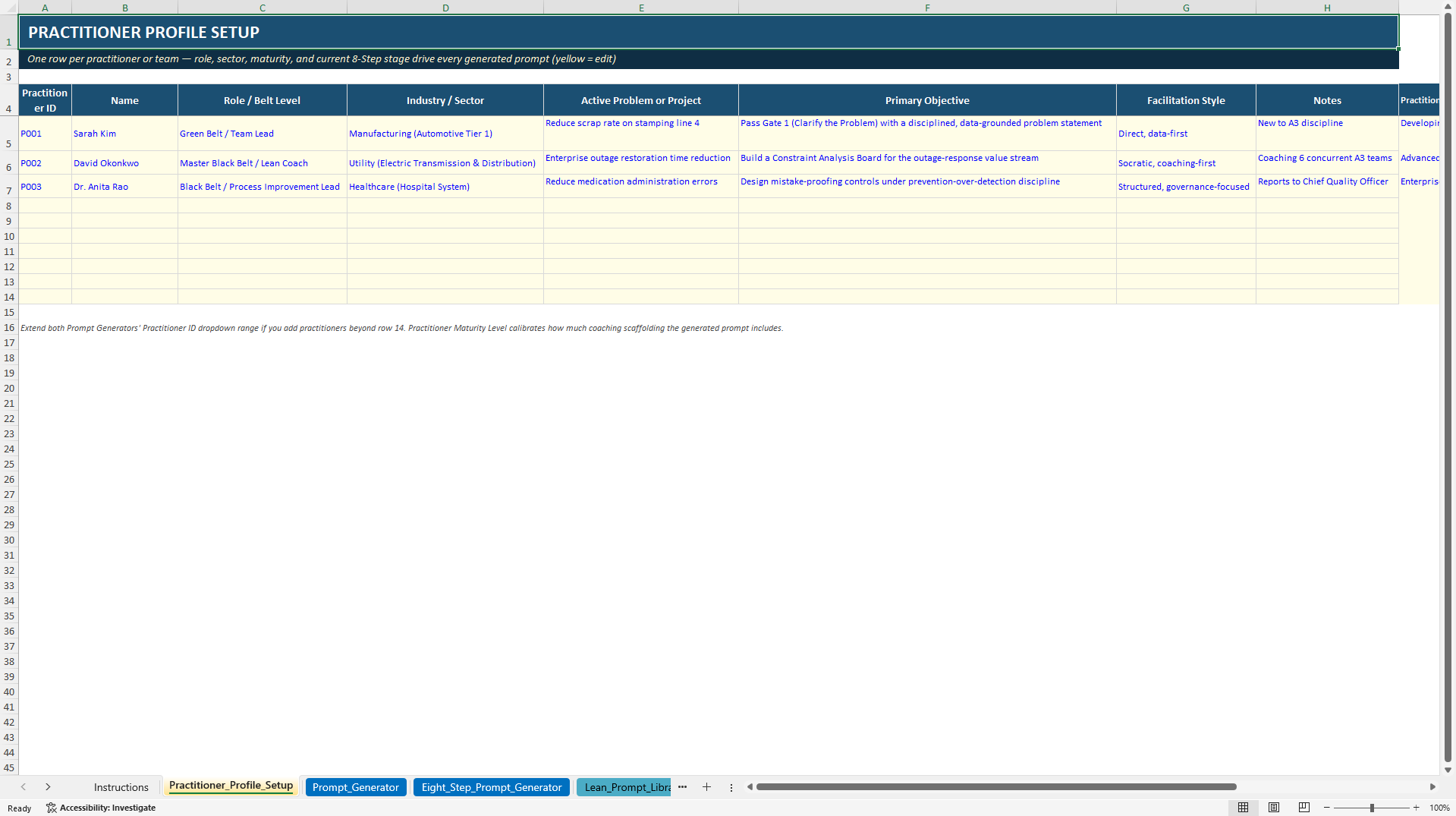
Task: Click the select-all corner triangle
Action: [x=9, y=8]
